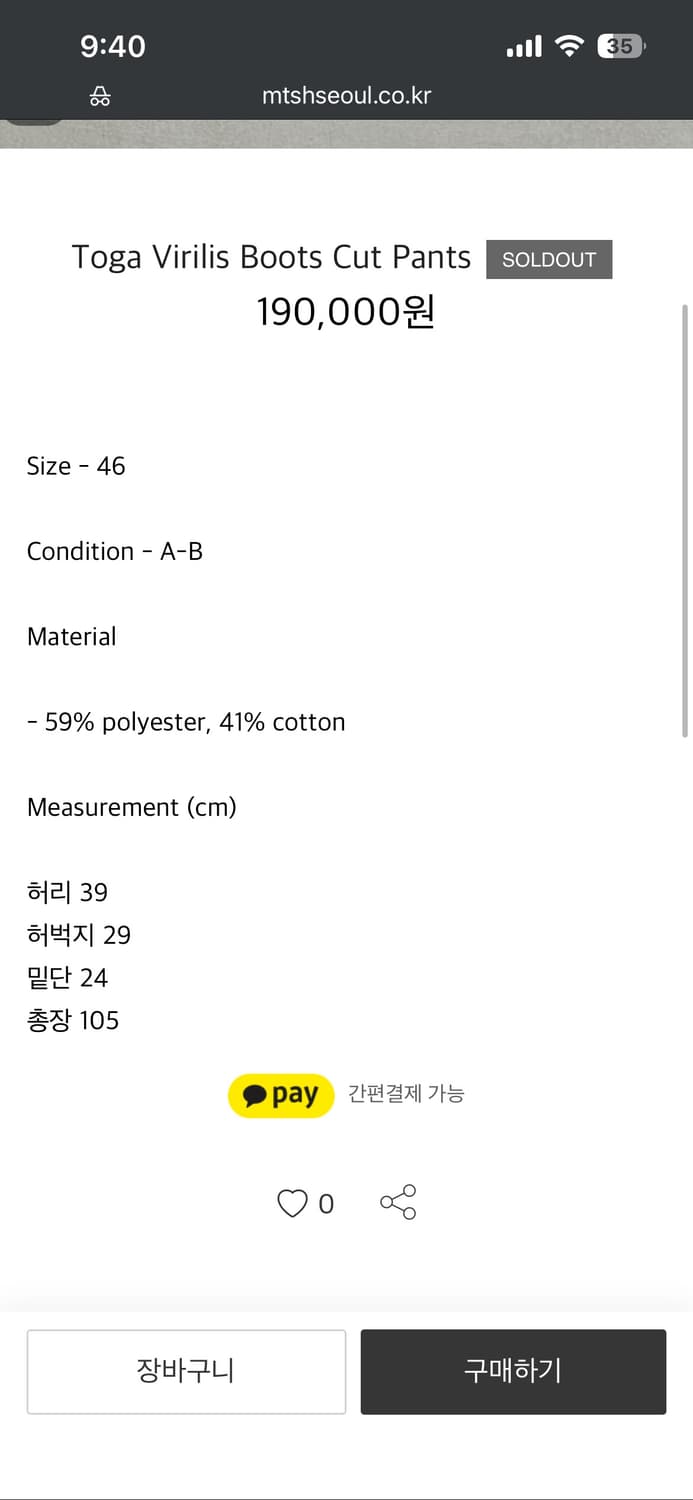Open the site structure icon beside the address bar

pyautogui.click(x=99, y=95)
